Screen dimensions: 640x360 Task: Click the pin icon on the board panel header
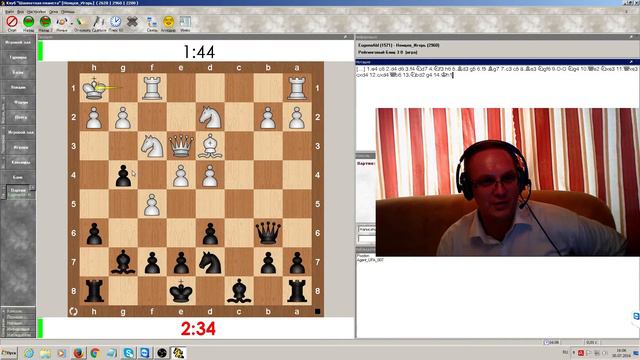point(345,37)
